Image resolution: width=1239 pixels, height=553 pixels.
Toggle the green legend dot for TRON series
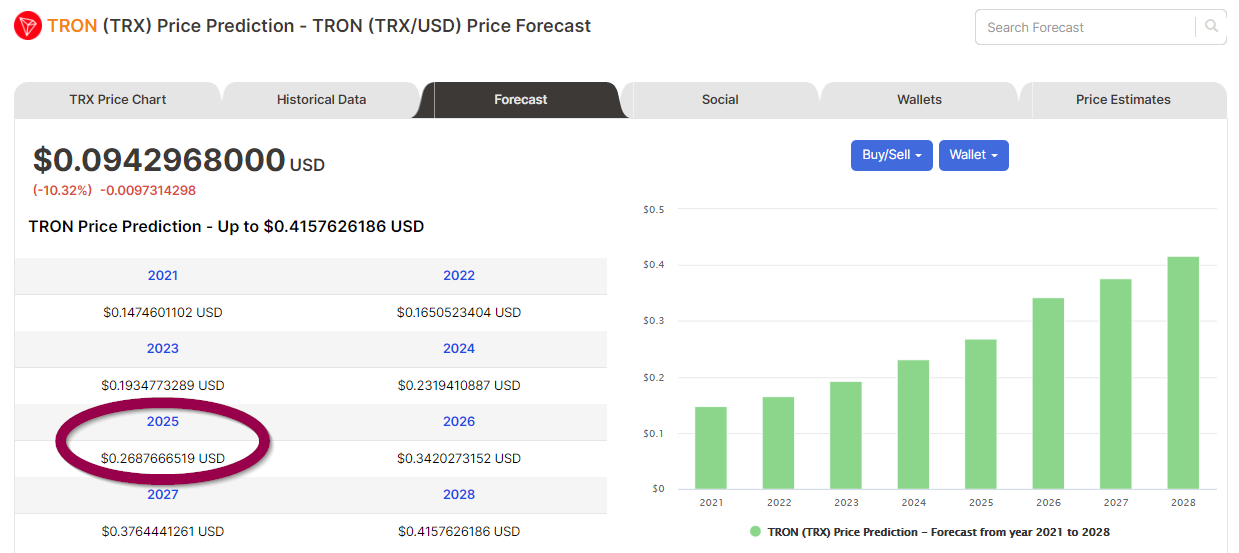coord(755,532)
